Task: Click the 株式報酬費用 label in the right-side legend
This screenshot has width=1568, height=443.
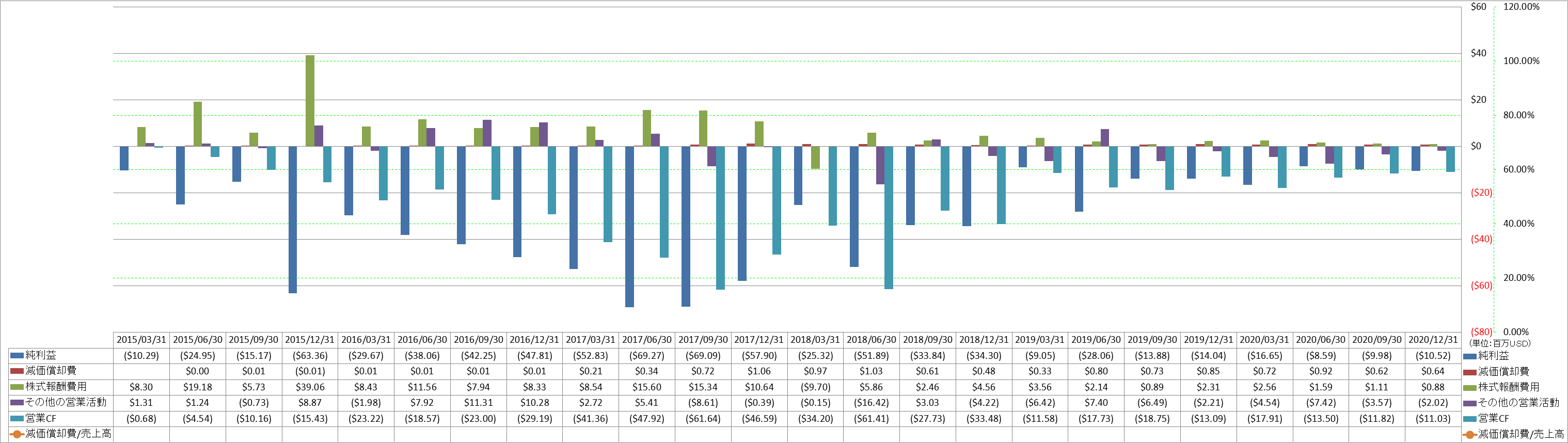Action: (x=1509, y=387)
